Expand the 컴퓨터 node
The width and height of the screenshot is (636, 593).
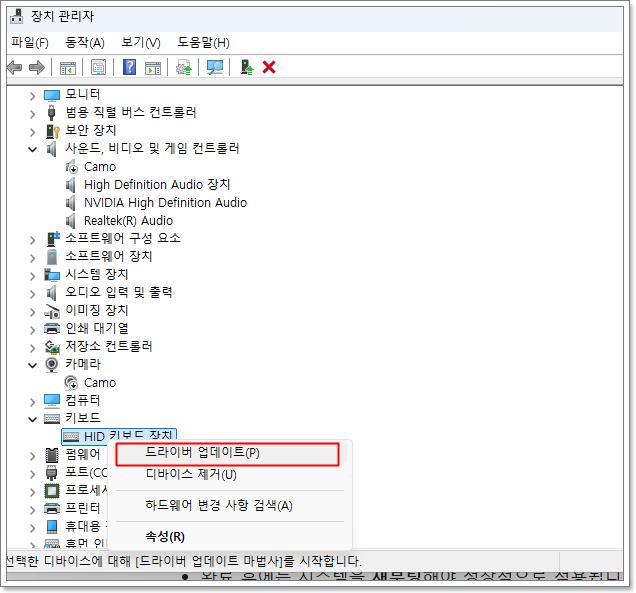[32, 402]
